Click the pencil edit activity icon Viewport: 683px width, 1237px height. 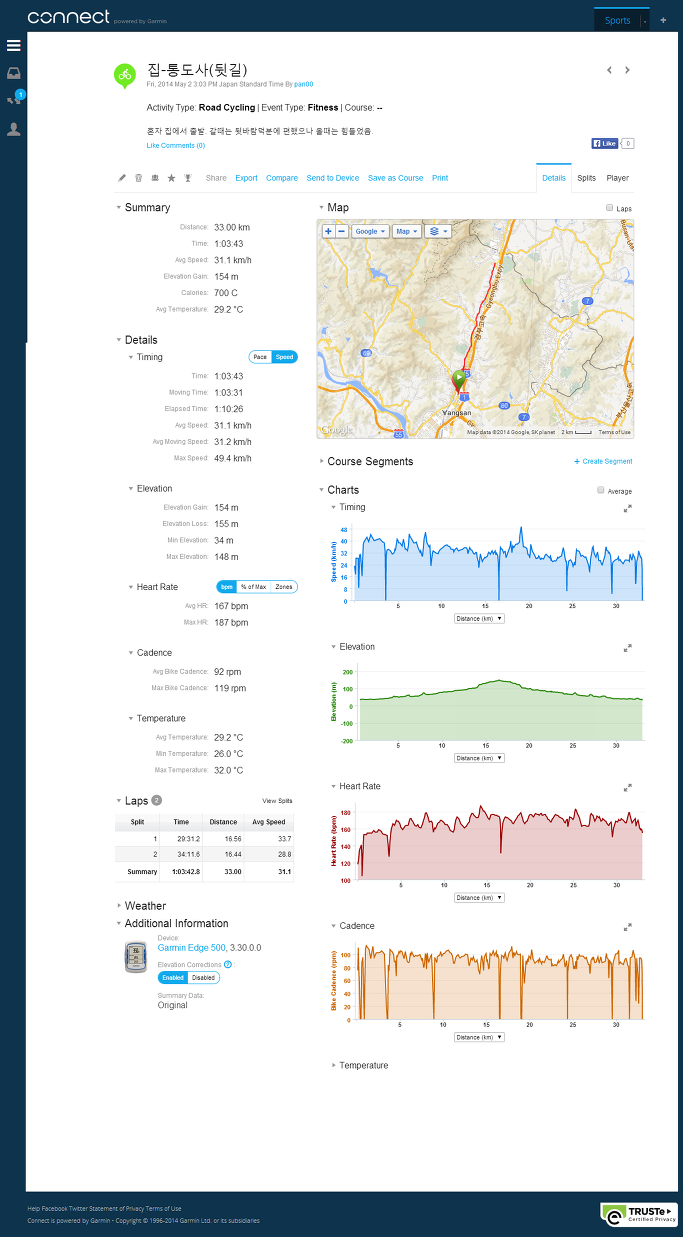point(122,178)
